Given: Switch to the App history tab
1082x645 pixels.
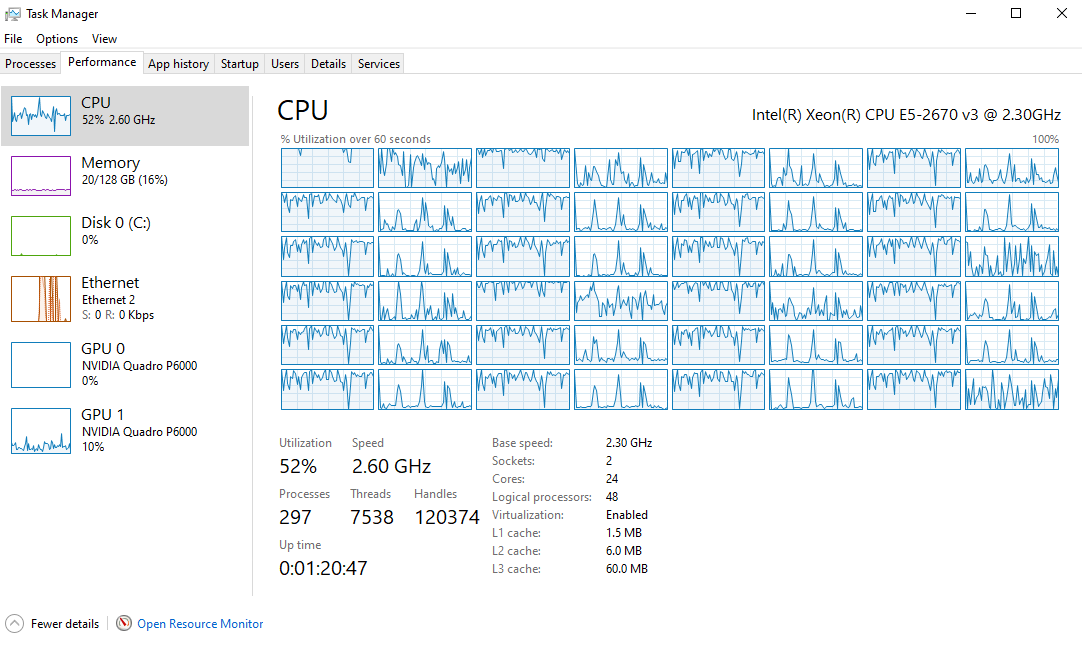Looking at the screenshot, I should click(178, 62).
